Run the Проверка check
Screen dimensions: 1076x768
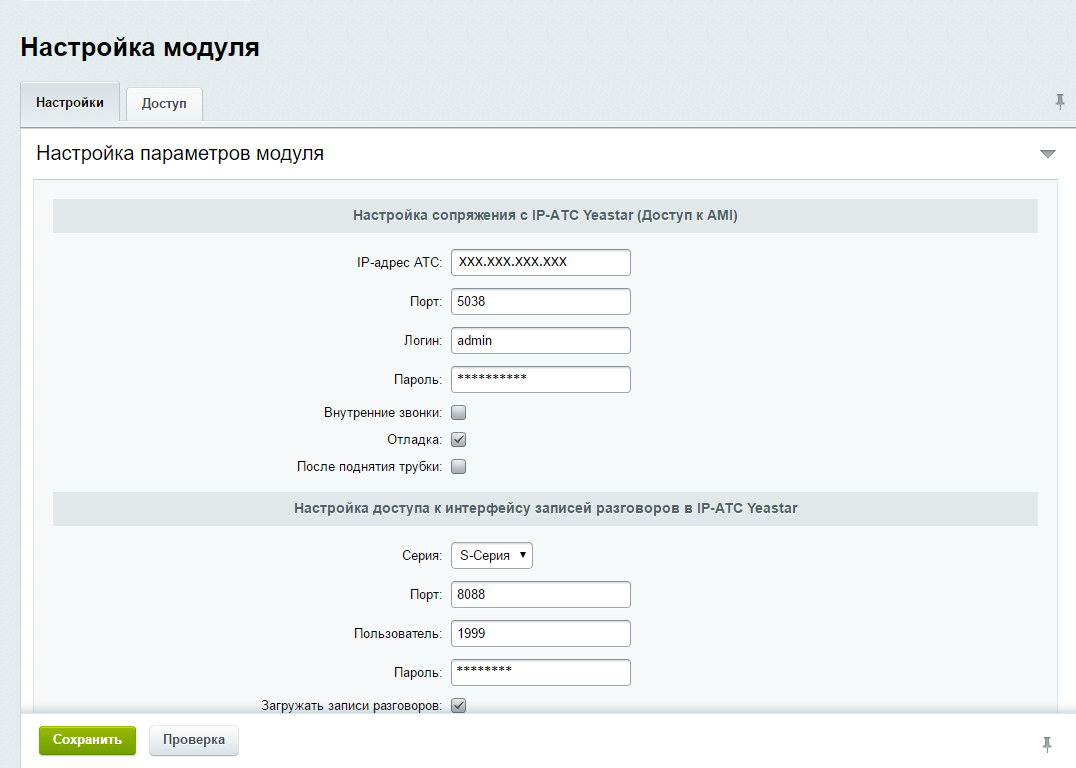pyautogui.click(x=193, y=740)
